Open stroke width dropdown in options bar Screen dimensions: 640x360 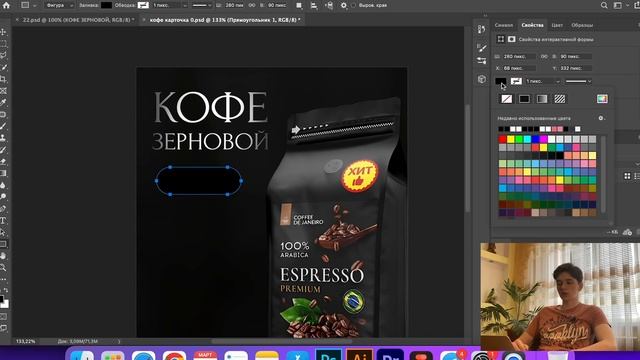pos(184,5)
